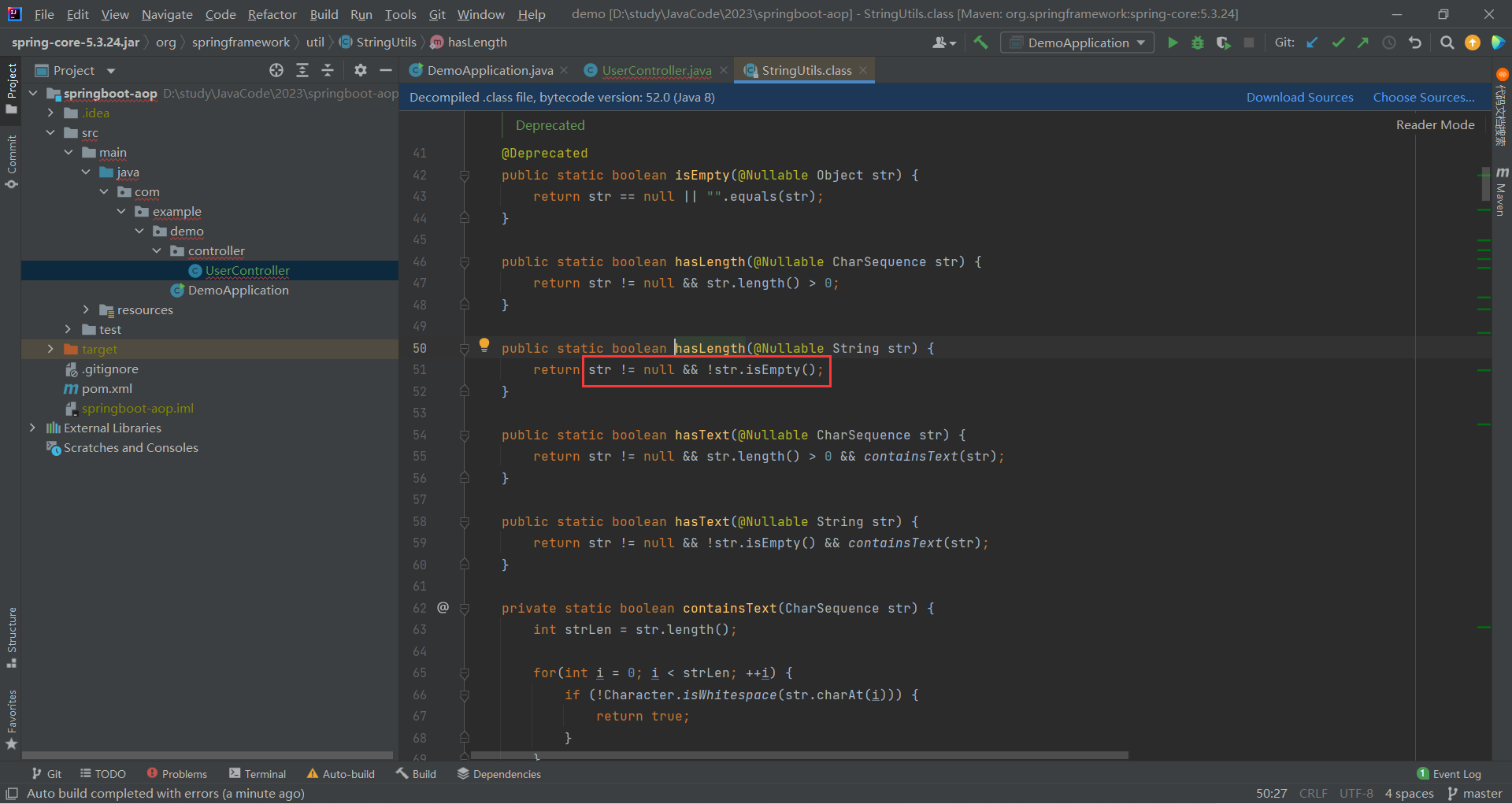Viewport: 1512px width, 804px height.
Task: Select pom.xml in project tree
Action: (107, 389)
